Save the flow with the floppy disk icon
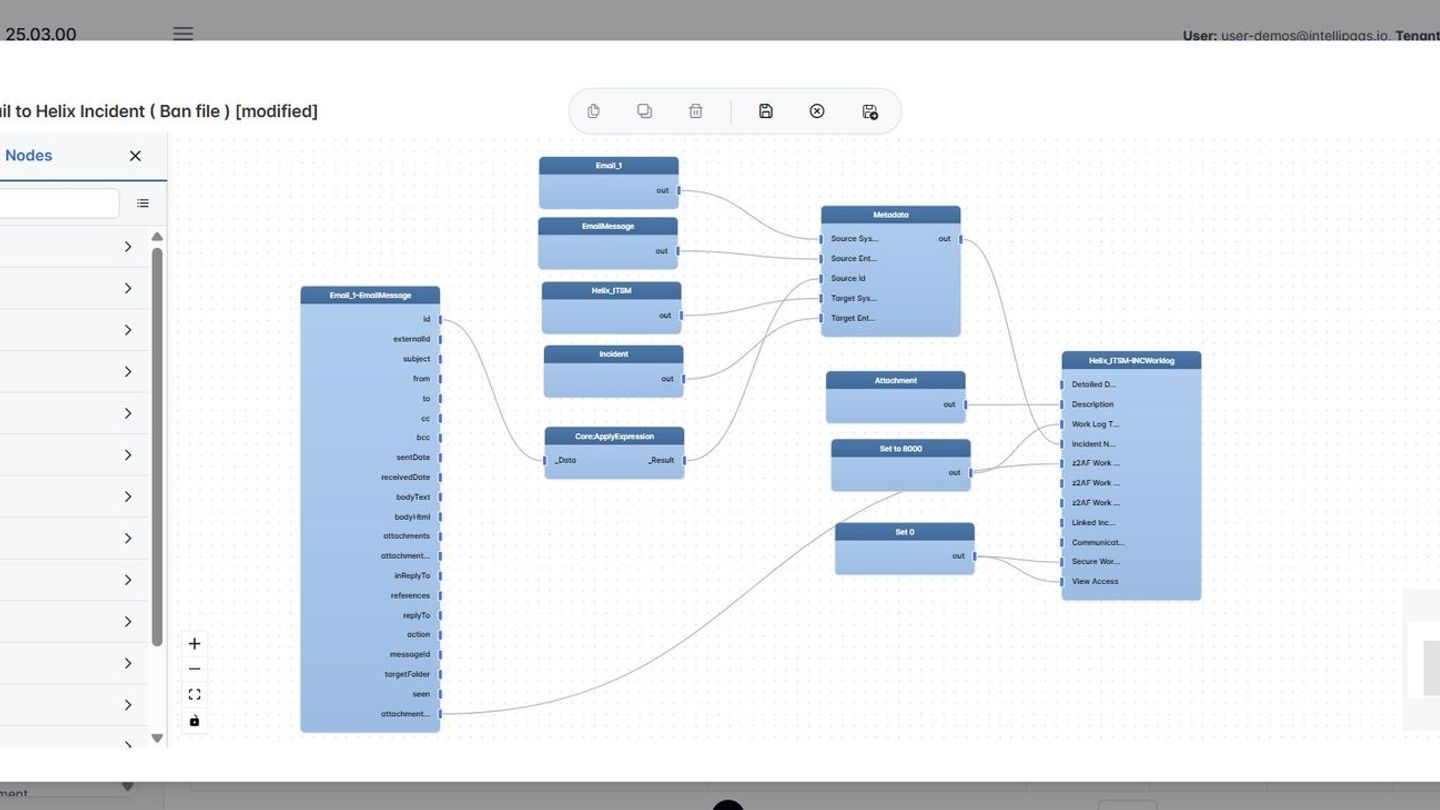This screenshot has width=1440, height=810. click(x=766, y=111)
